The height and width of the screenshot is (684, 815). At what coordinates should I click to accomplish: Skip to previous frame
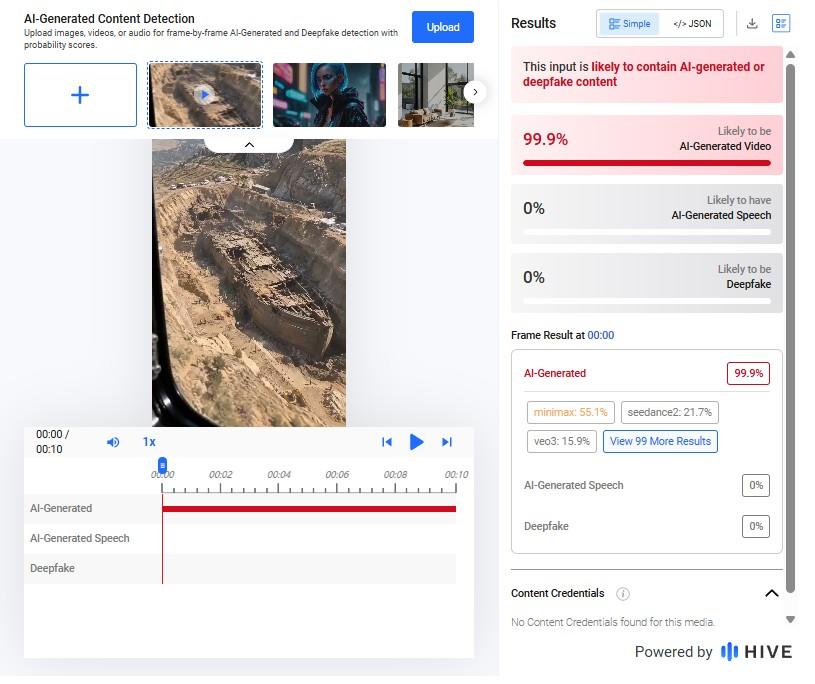click(x=387, y=442)
